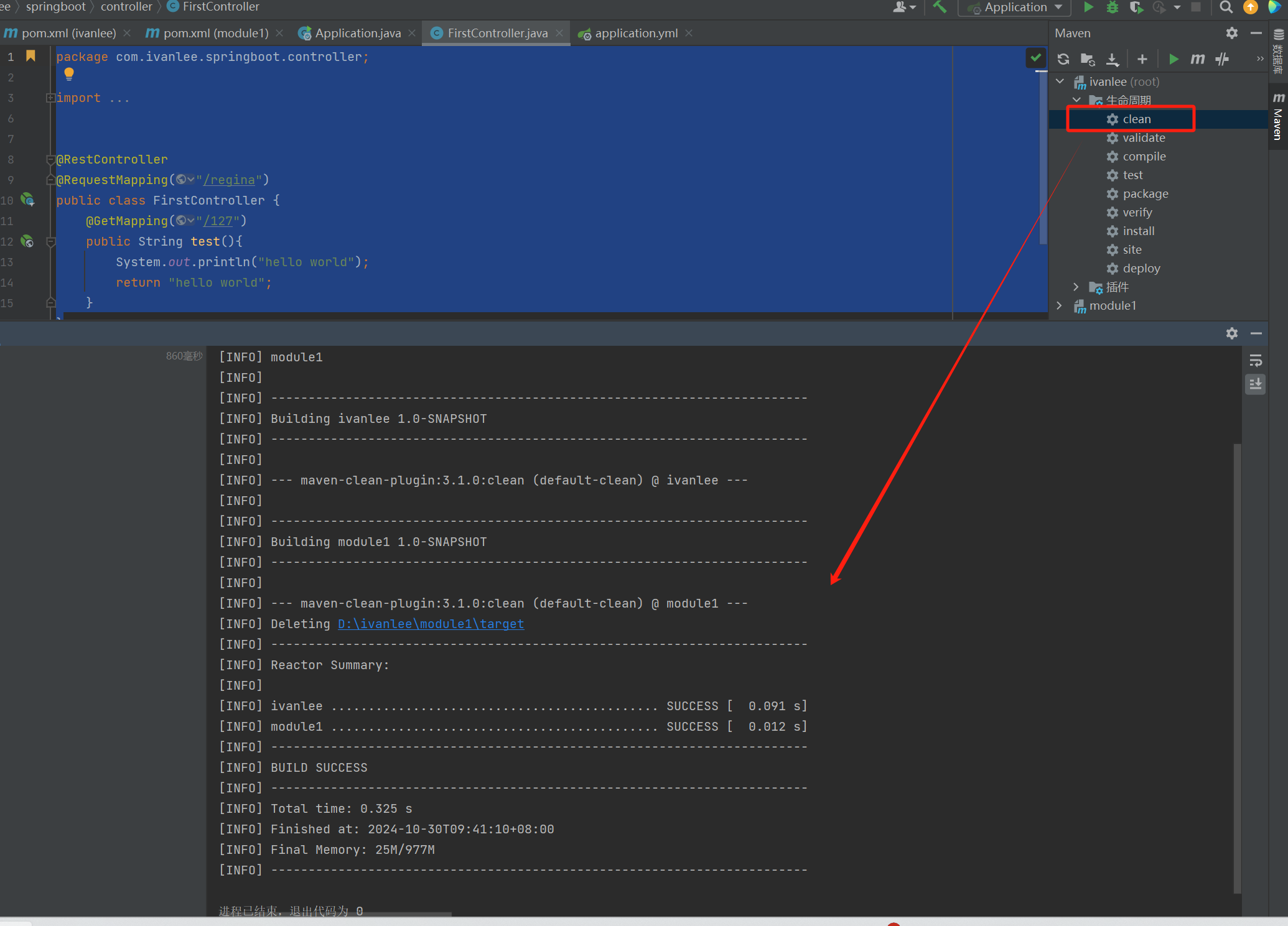Screen dimensions: 1288x926
Task: Toggle Maven offline mode
Action: (x=1222, y=59)
